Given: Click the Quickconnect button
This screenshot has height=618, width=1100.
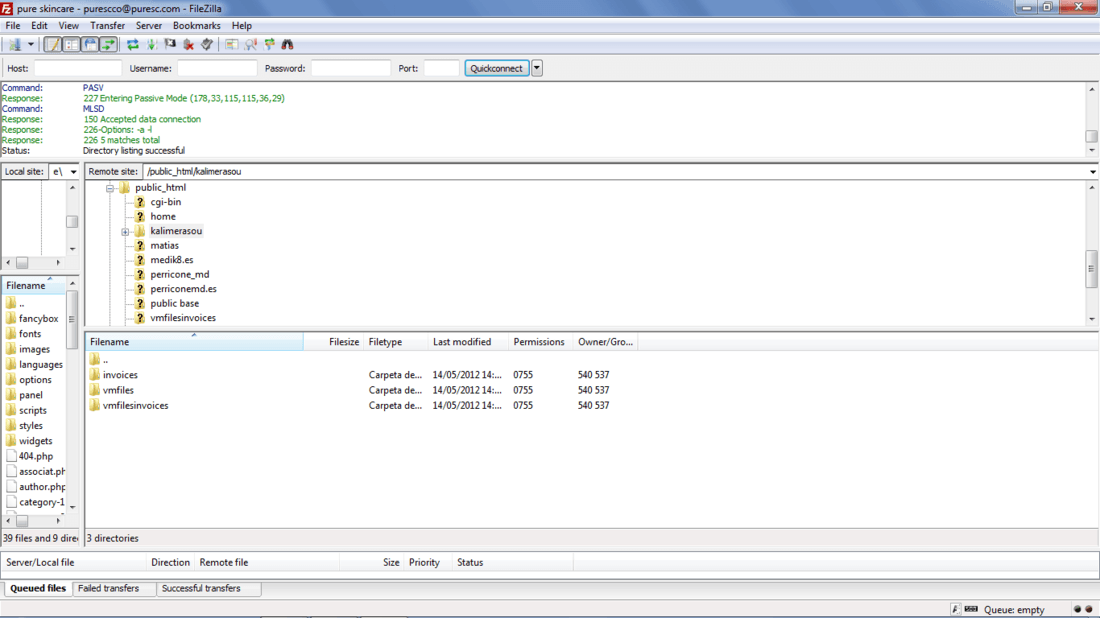Looking at the screenshot, I should pyautogui.click(x=497, y=68).
